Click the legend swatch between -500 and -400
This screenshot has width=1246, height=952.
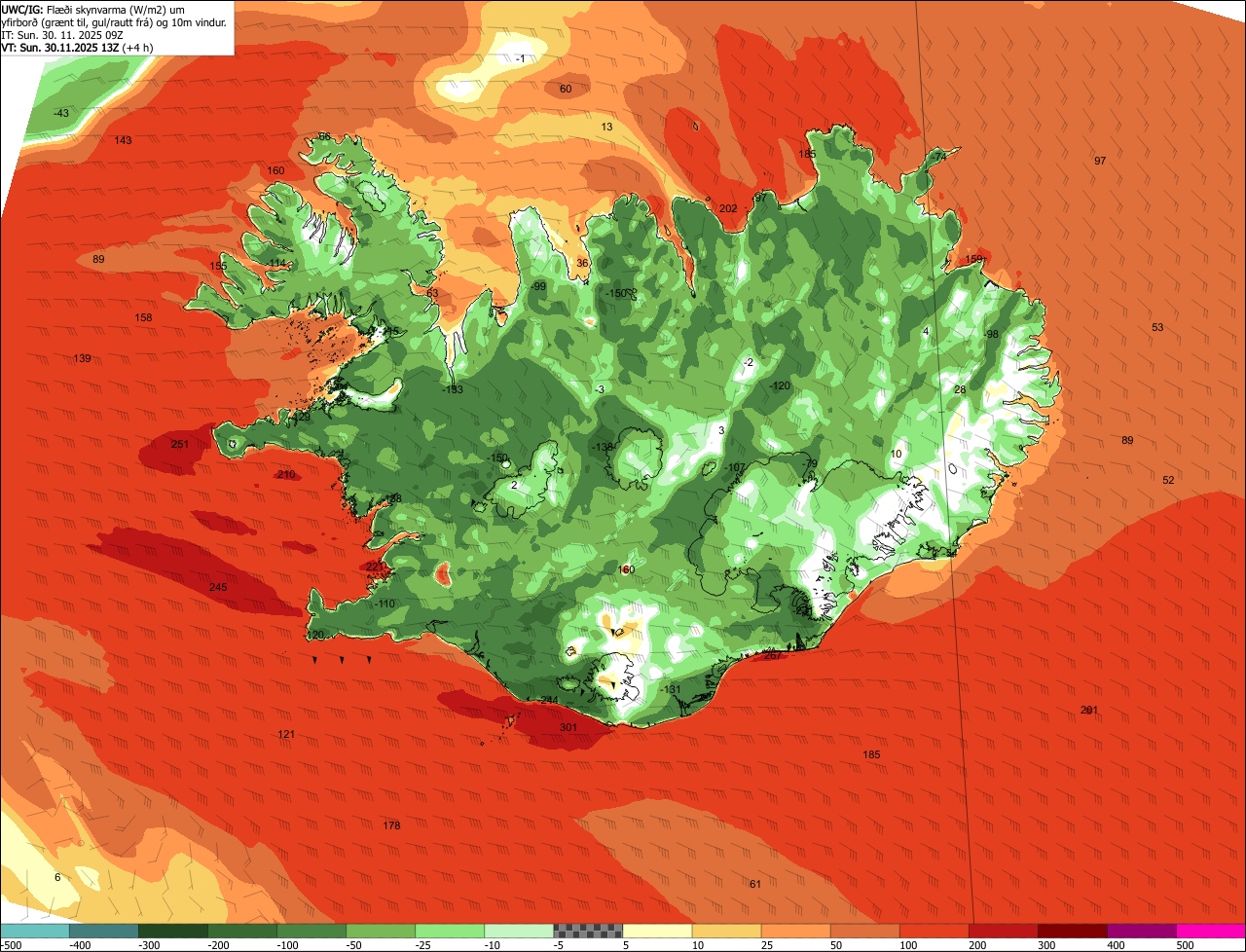(x=35, y=931)
